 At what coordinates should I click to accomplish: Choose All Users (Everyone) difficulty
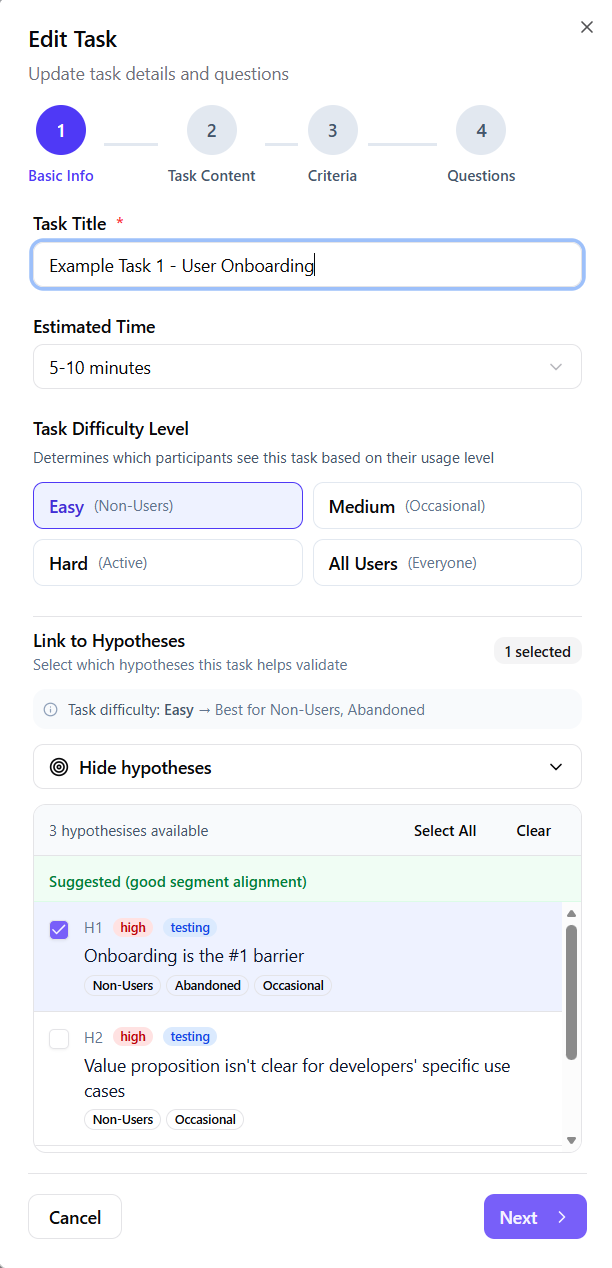pos(447,563)
